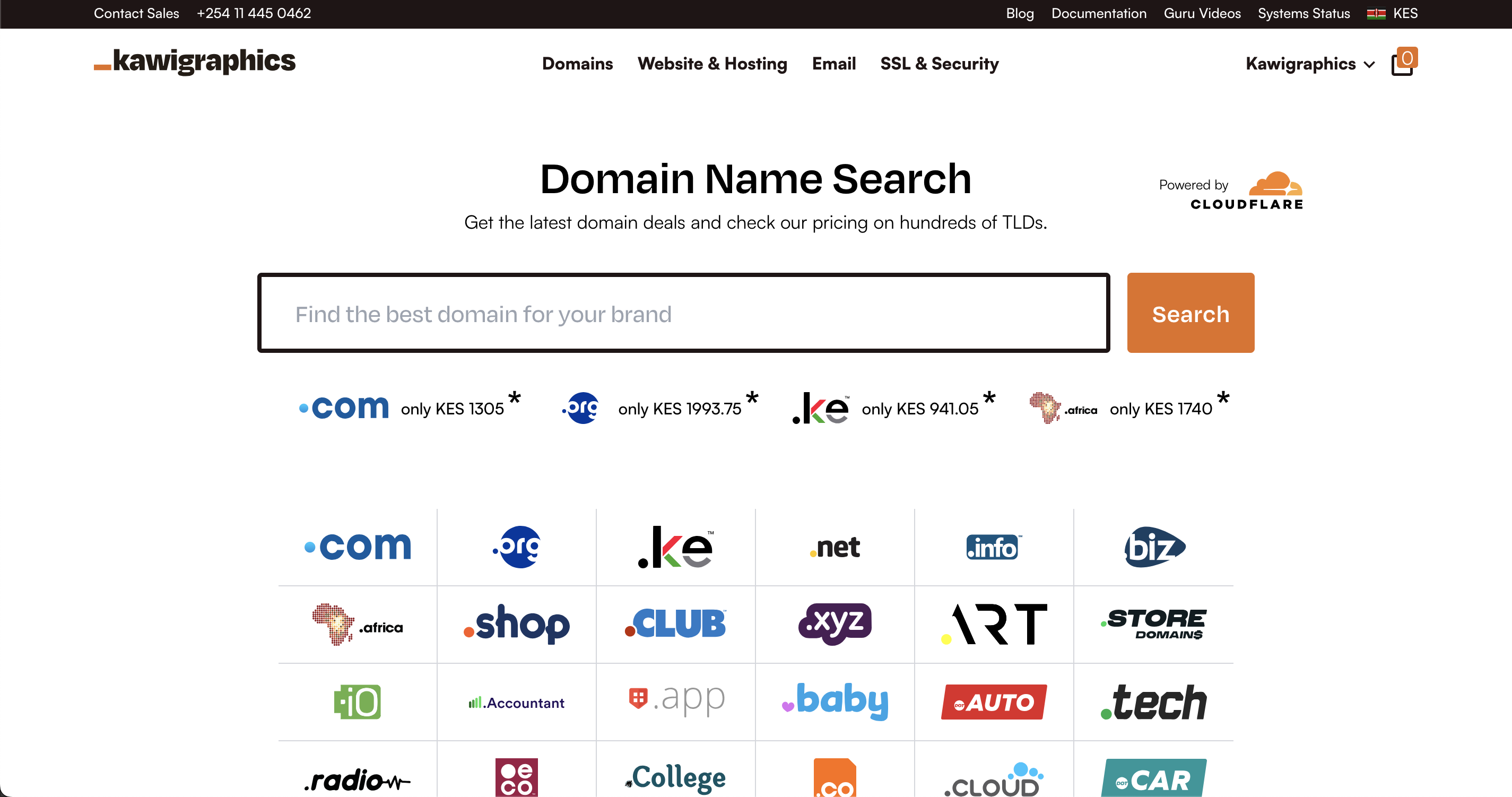This screenshot has width=1512, height=797.
Task: Open the Domains navigation menu
Action: pos(577,64)
